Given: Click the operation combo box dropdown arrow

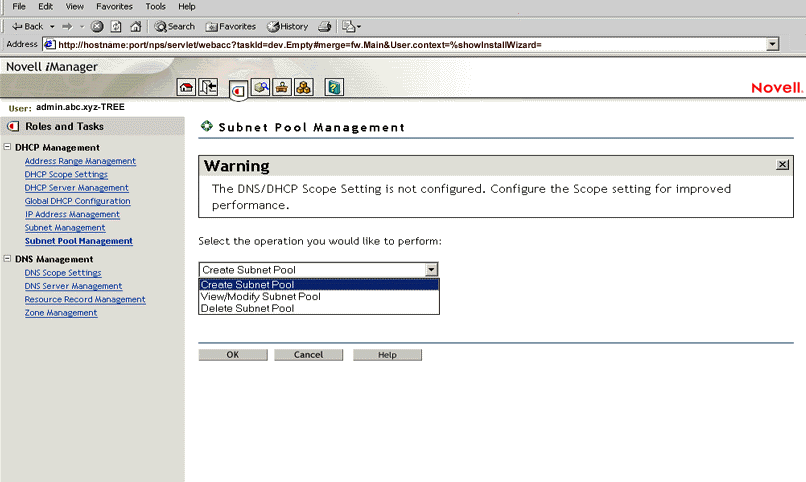Looking at the screenshot, I should [431, 269].
